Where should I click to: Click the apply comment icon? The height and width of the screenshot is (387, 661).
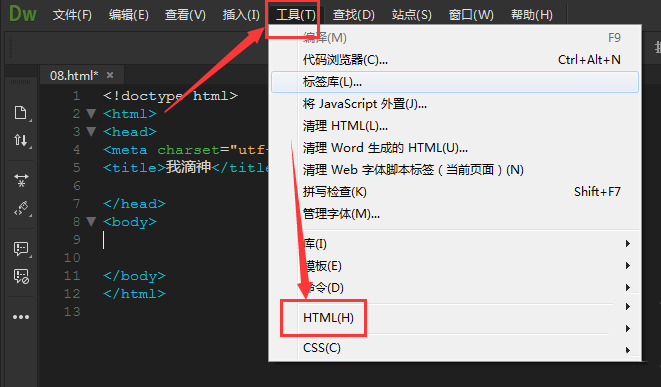point(21,249)
